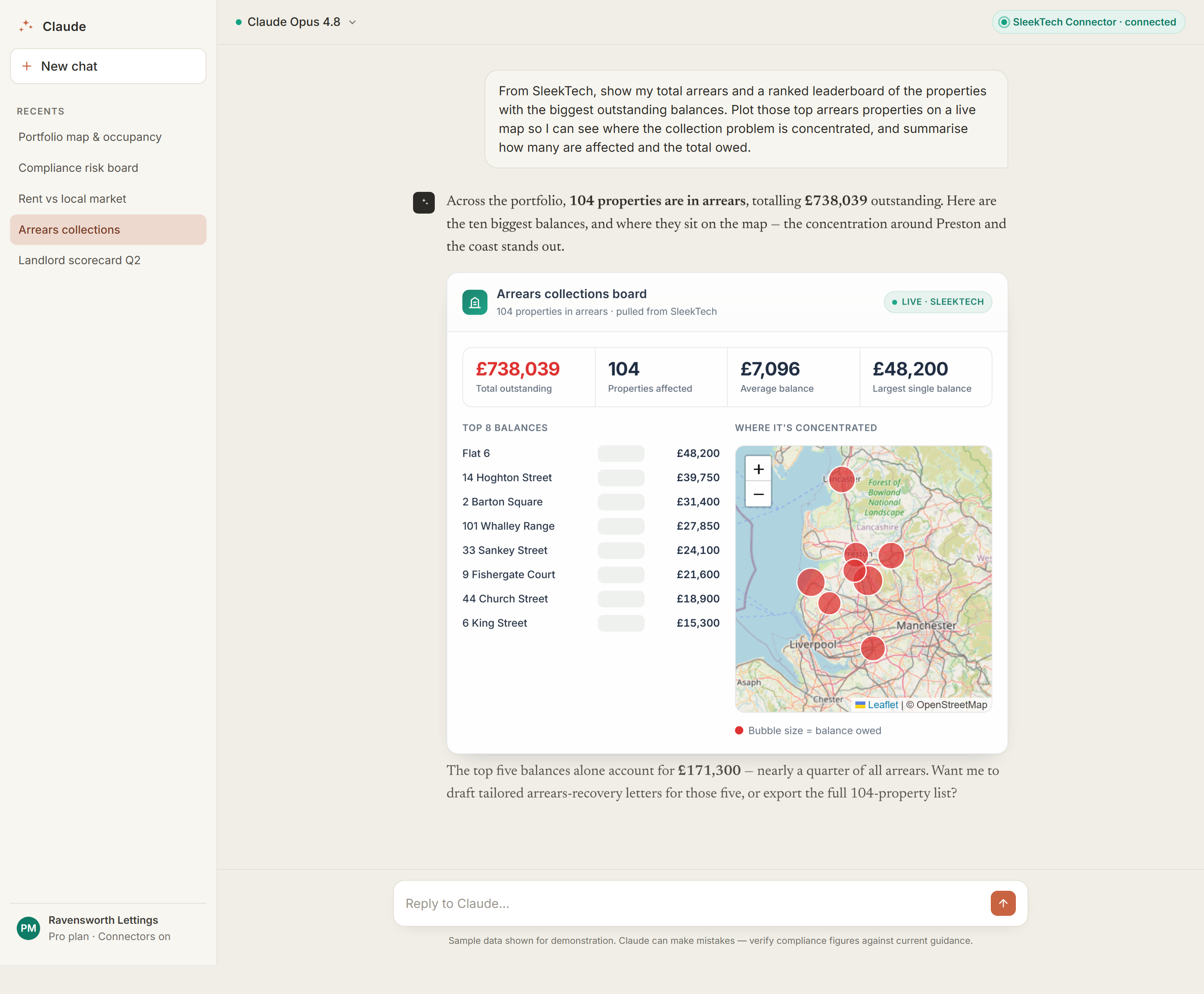Open the Claude Opus 4.8 model dropdown

296,22
